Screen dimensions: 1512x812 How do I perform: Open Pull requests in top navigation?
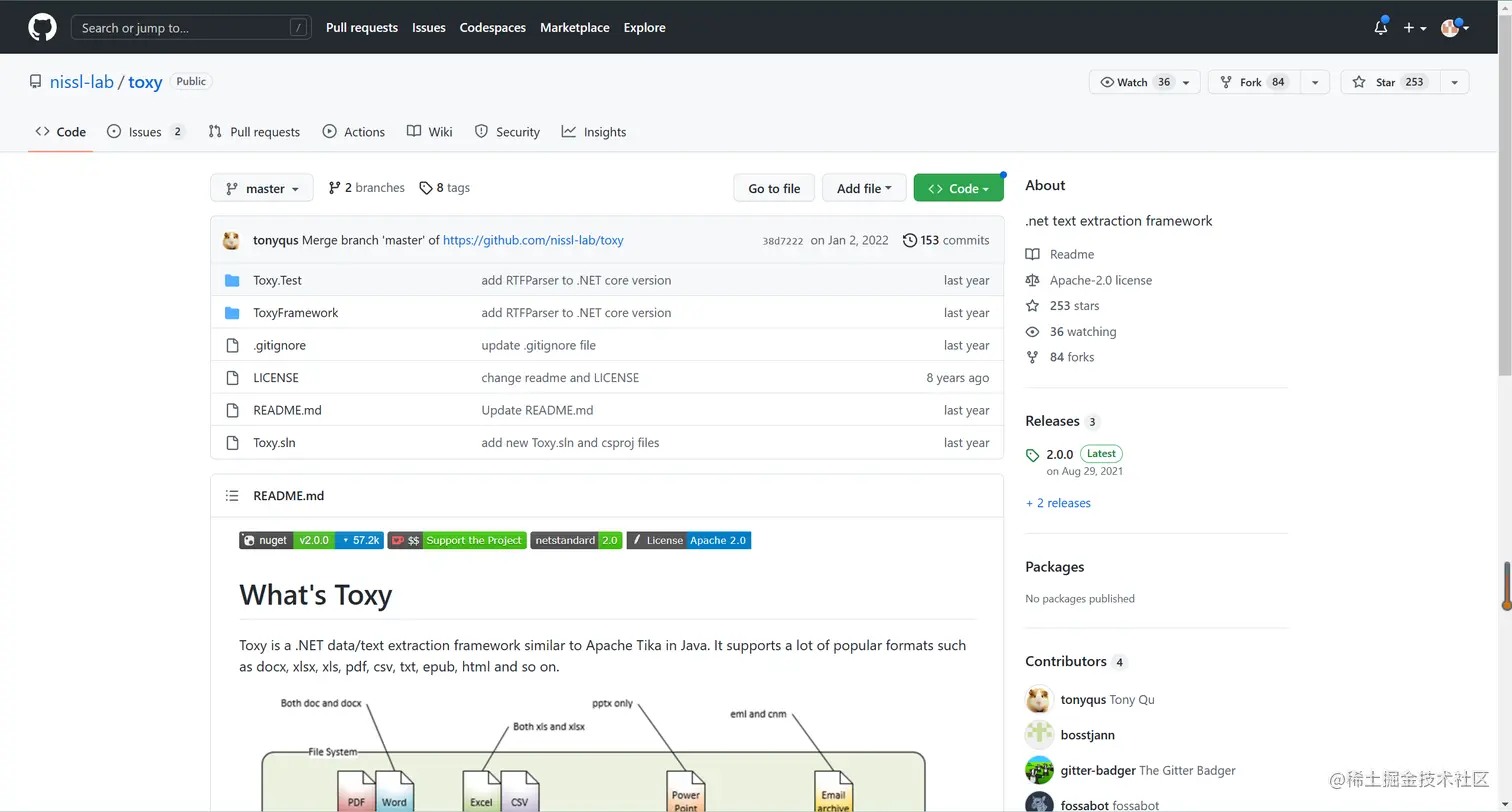click(x=362, y=28)
